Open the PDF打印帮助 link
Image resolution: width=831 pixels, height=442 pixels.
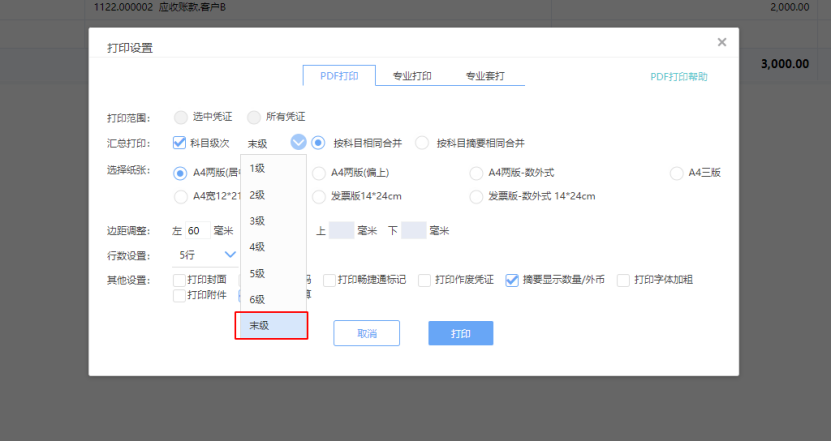[x=679, y=77]
